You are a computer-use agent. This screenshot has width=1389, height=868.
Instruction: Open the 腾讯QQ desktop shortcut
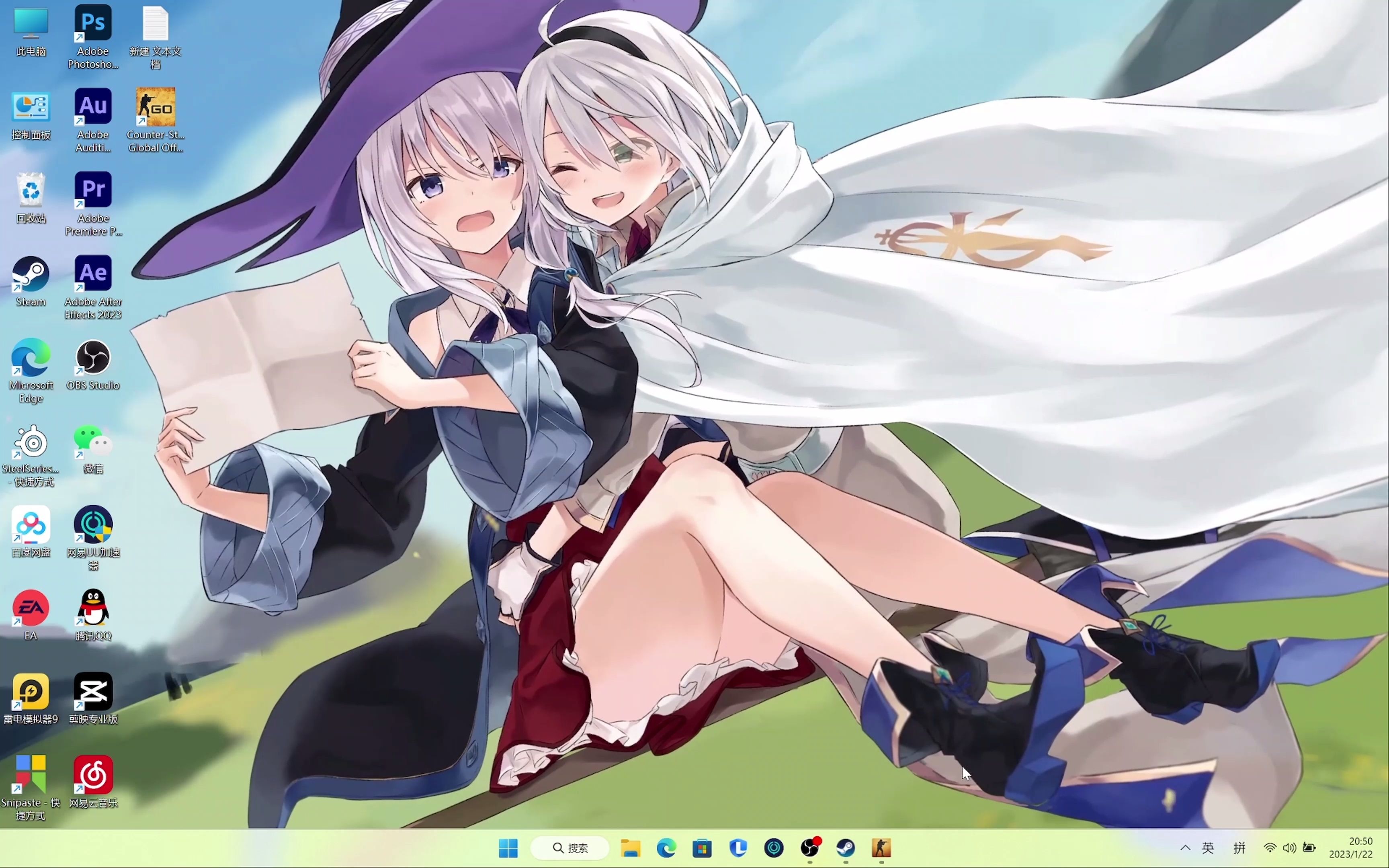click(93, 615)
